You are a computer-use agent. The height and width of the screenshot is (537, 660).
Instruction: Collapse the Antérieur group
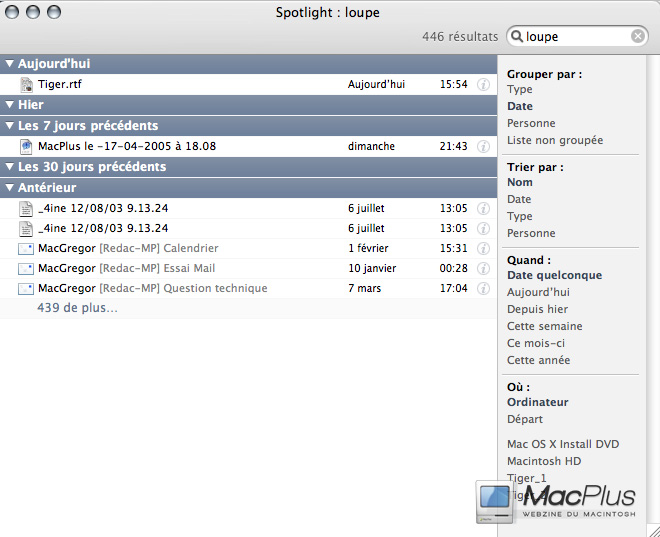pyautogui.click(x=10, y=187)
